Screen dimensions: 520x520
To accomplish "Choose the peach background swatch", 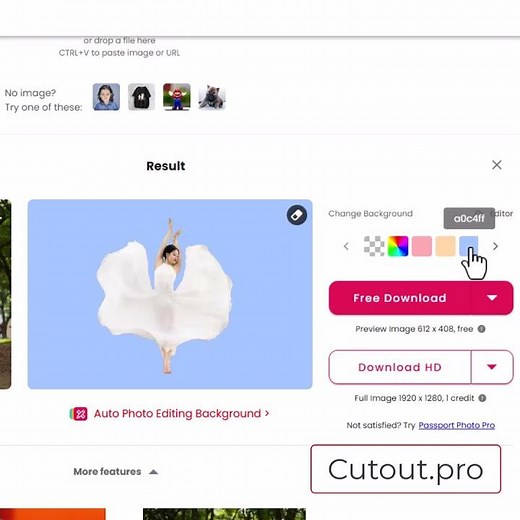I will 446,246.
